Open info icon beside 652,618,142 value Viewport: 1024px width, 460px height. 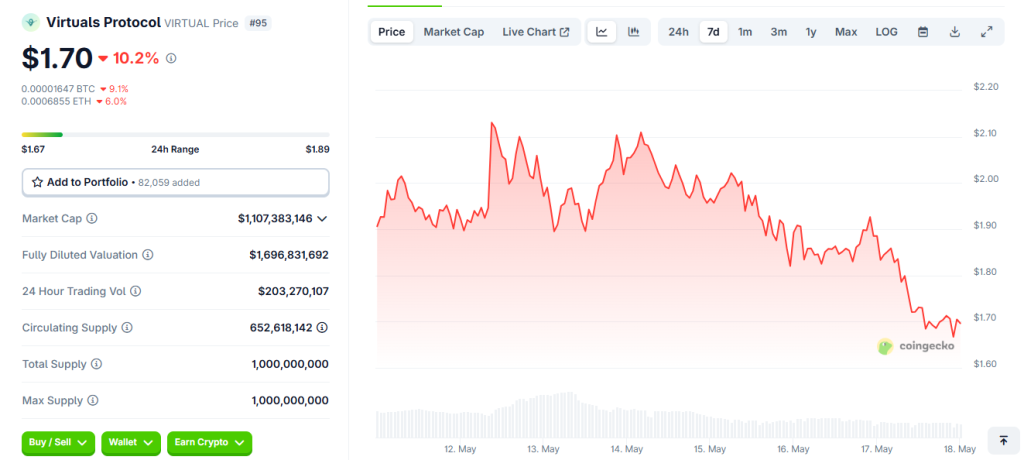click(322, 327)
